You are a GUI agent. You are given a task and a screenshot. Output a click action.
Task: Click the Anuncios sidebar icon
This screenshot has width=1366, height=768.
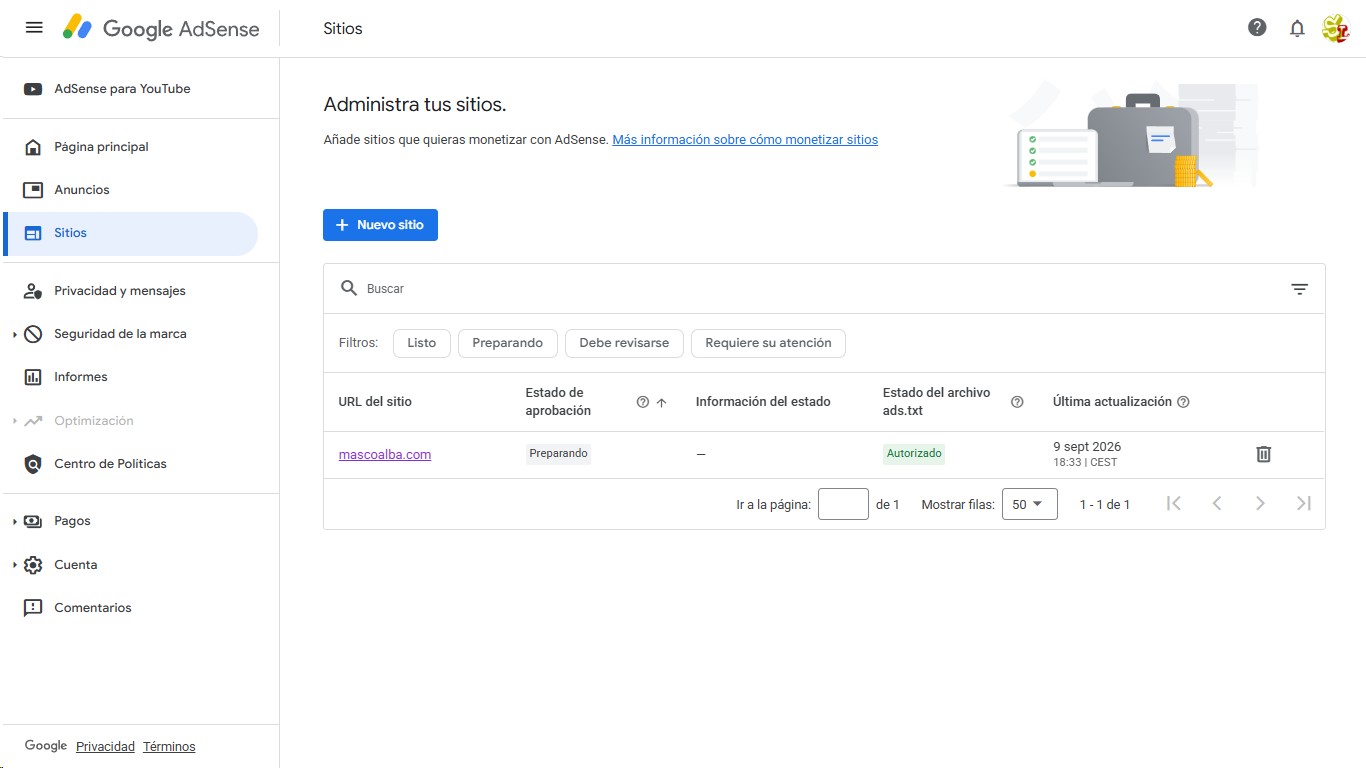pos(33,190)
